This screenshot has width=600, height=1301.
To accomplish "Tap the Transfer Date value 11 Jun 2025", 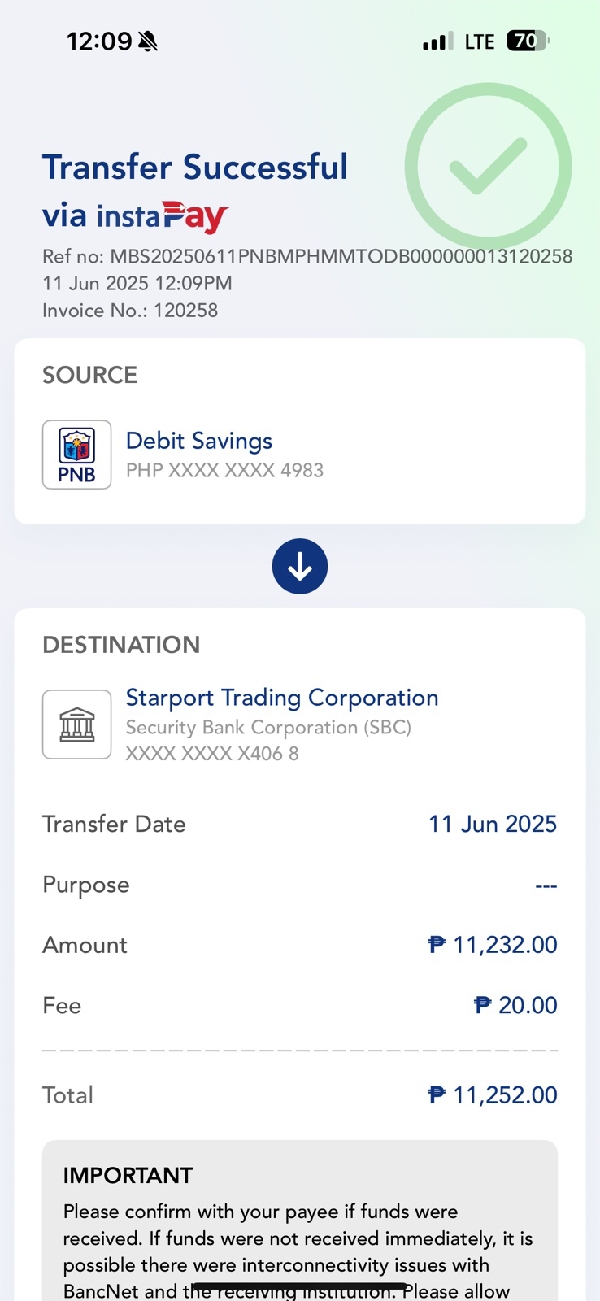I will pyautogui.click(x=492, y=824).
